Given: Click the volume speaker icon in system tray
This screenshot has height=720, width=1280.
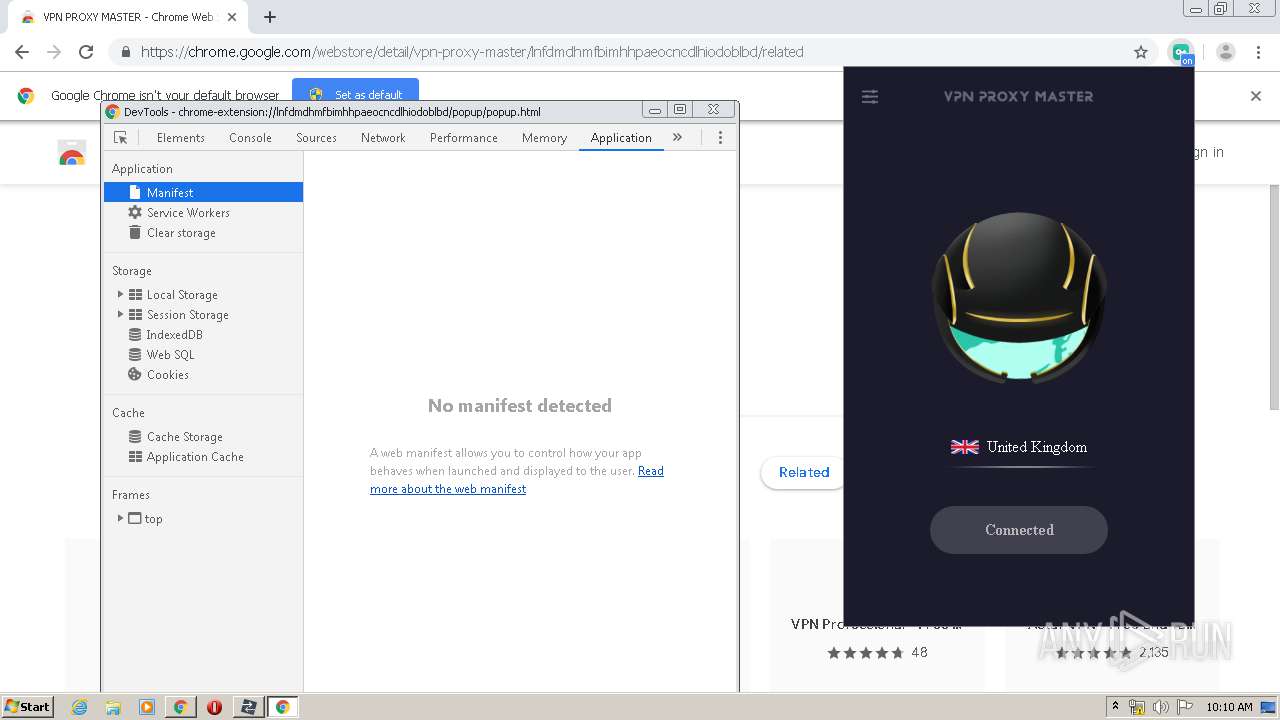Looking at the screenshot, I should [1161, 707].
